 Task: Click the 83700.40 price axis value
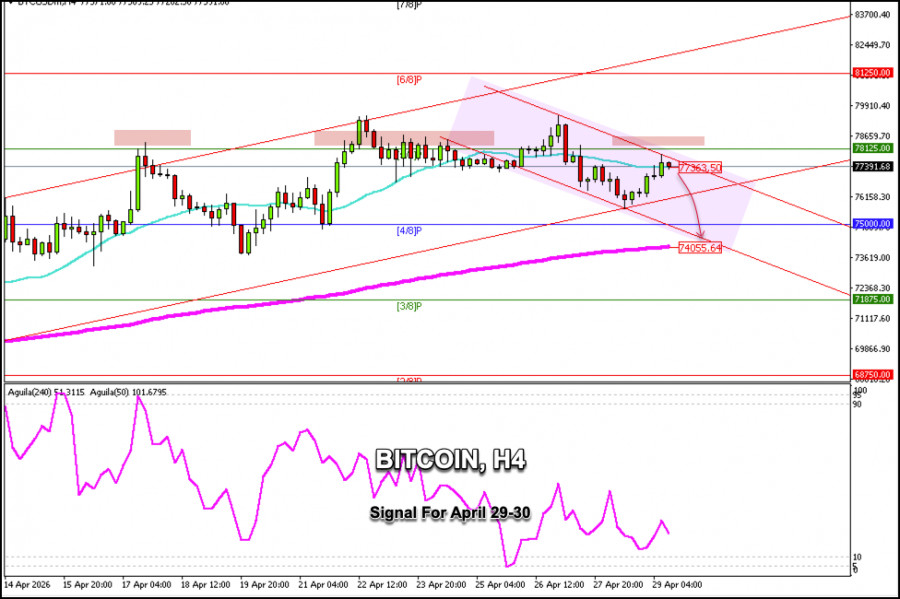tap(872, 15)
